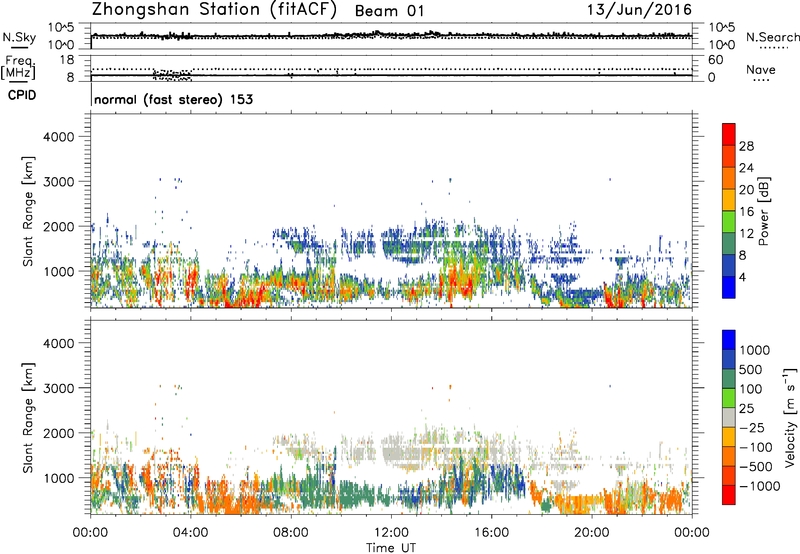This screenshot has width=800, height=554.
Task: Click the dotted line sample under "N.Search"
Action: pos(774,48)
